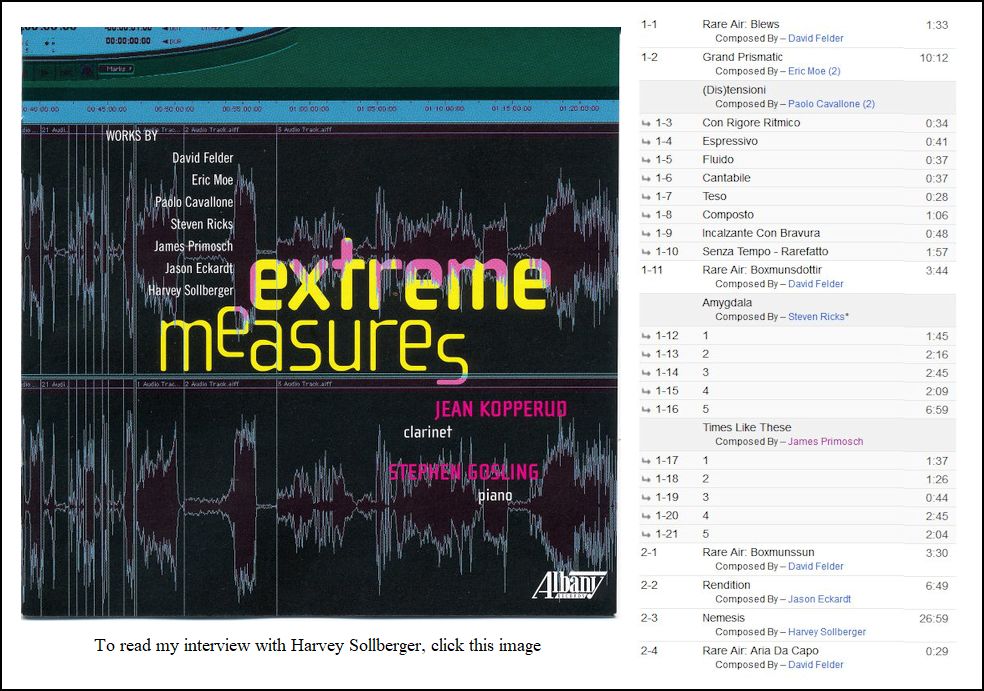Select track Composto

click(728, 215)
